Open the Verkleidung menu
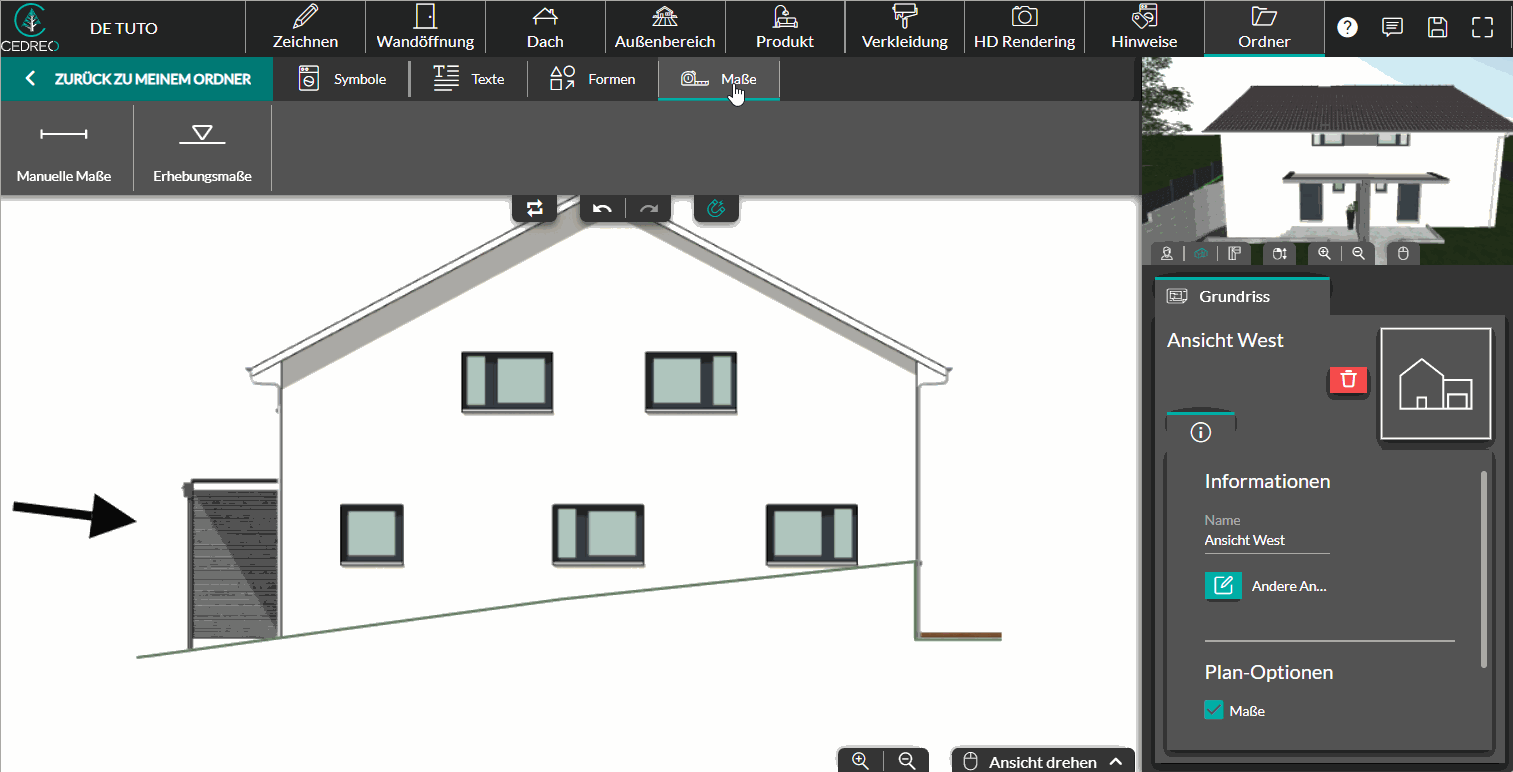 [x=905, y=28]
